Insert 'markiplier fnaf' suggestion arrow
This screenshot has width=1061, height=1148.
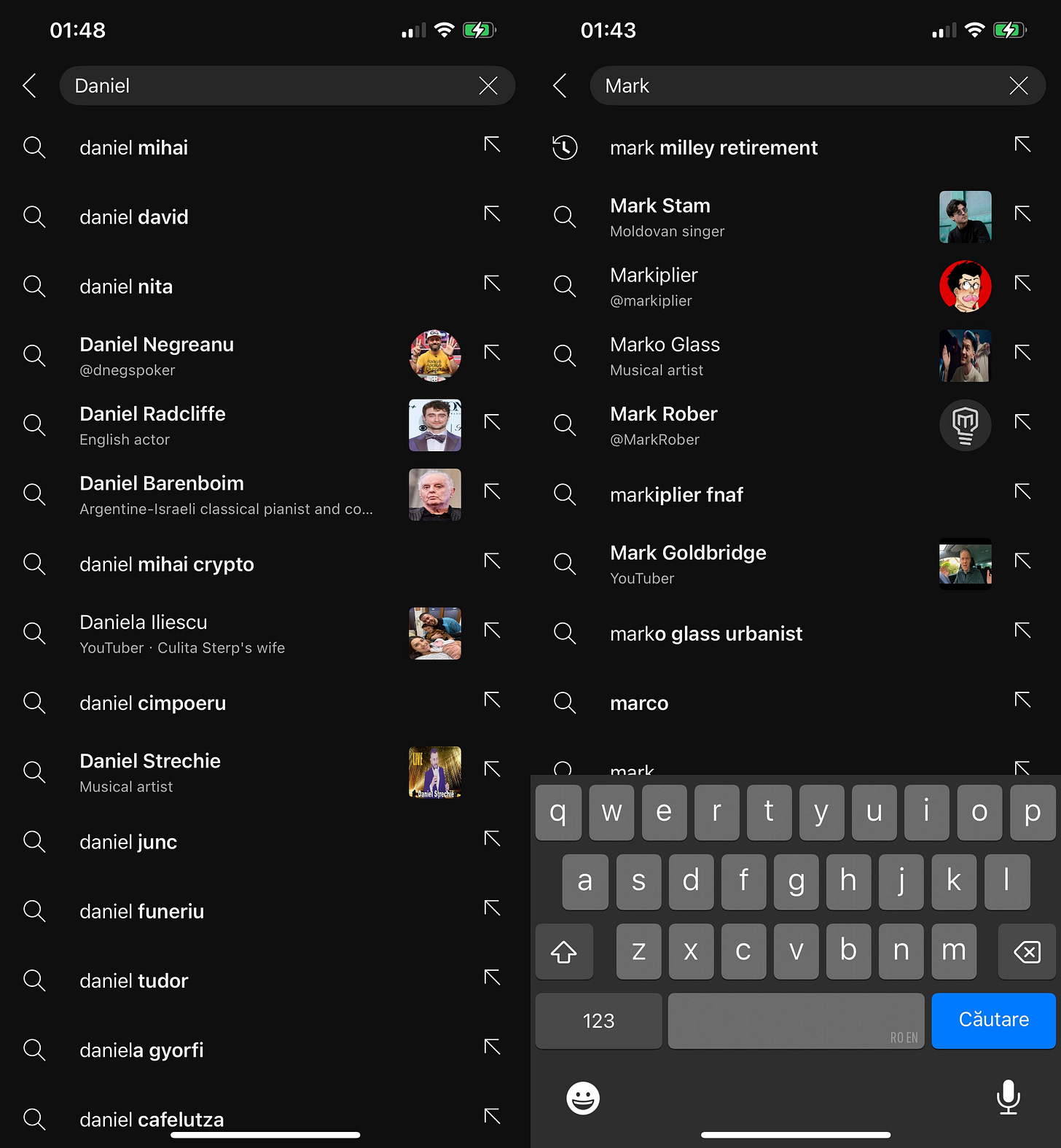(x=1023, y=491)
